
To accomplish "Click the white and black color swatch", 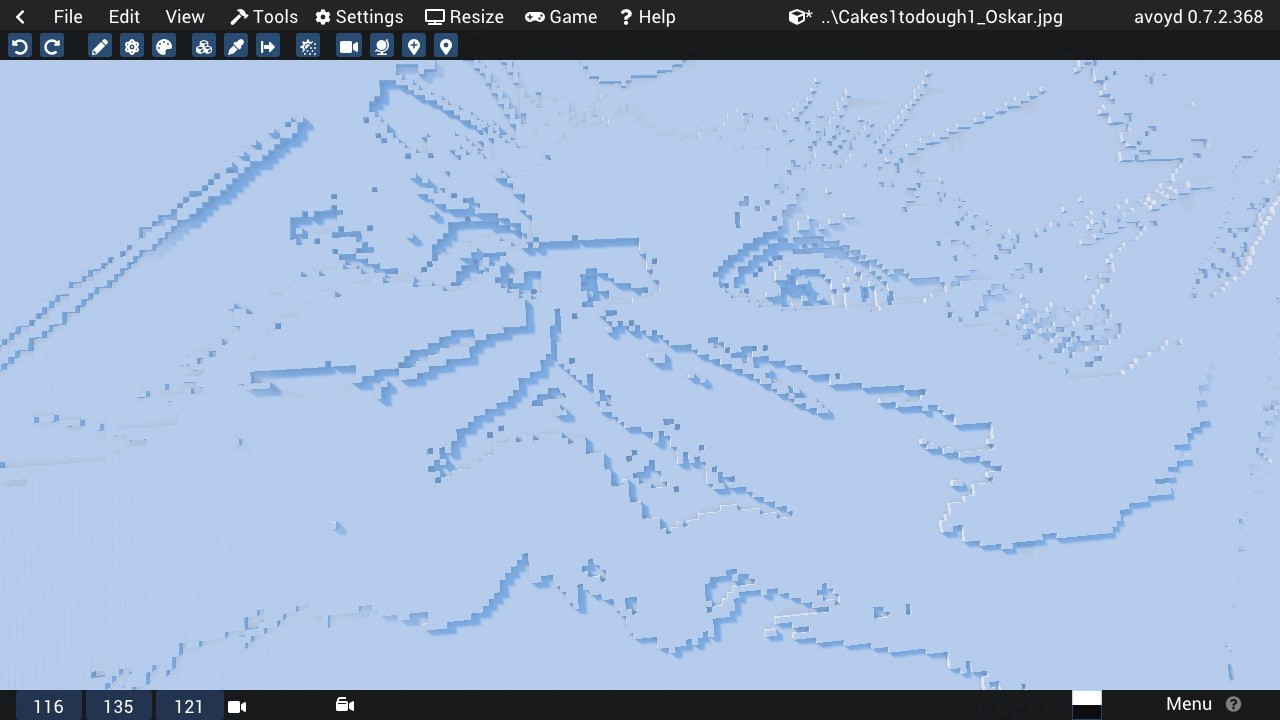I will click(1086, 704).
